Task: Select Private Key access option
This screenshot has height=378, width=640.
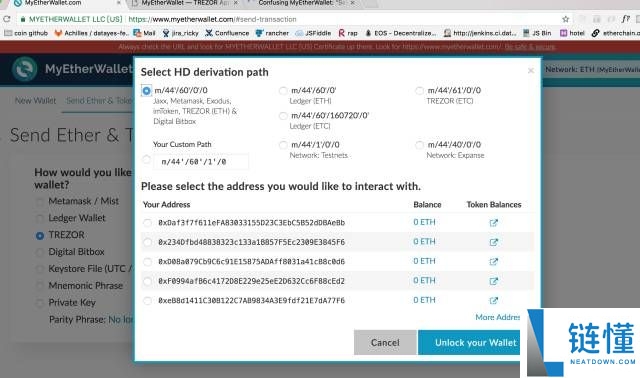Action: click(x=40, y=303)
